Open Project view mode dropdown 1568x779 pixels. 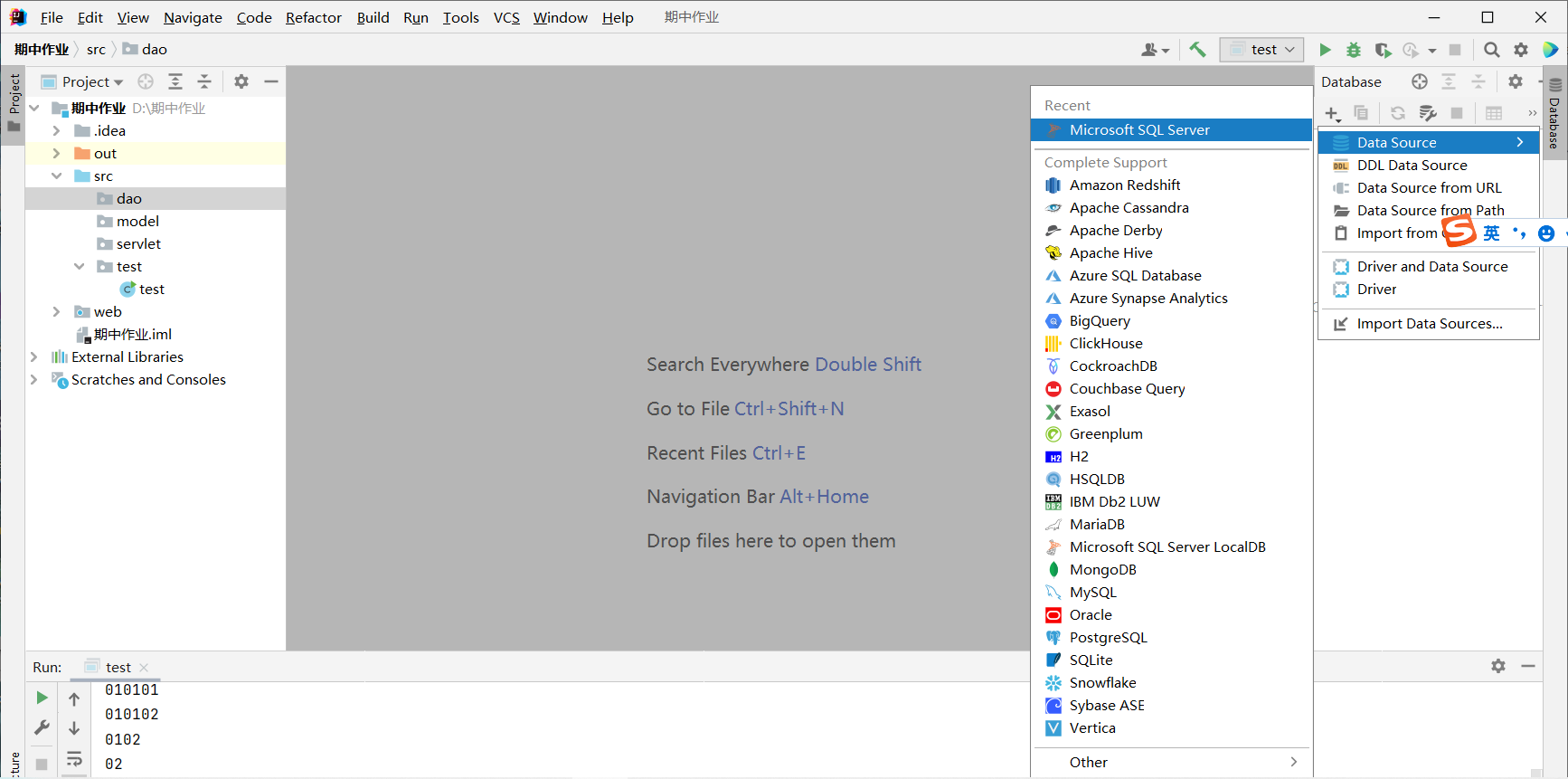tap(92, 81)
